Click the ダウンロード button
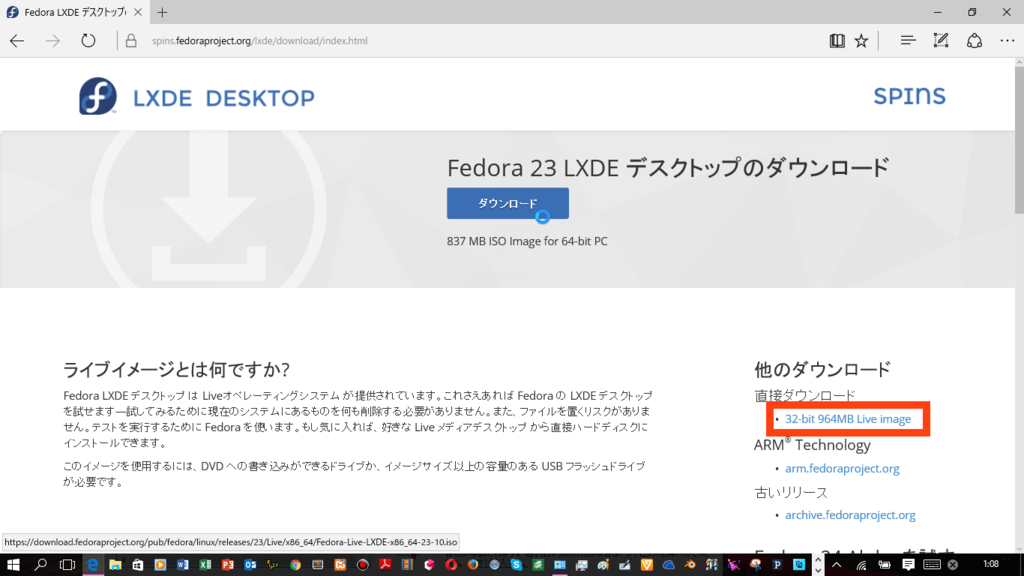The height and width of the screenshot is (576, 1024). (507, 203)
